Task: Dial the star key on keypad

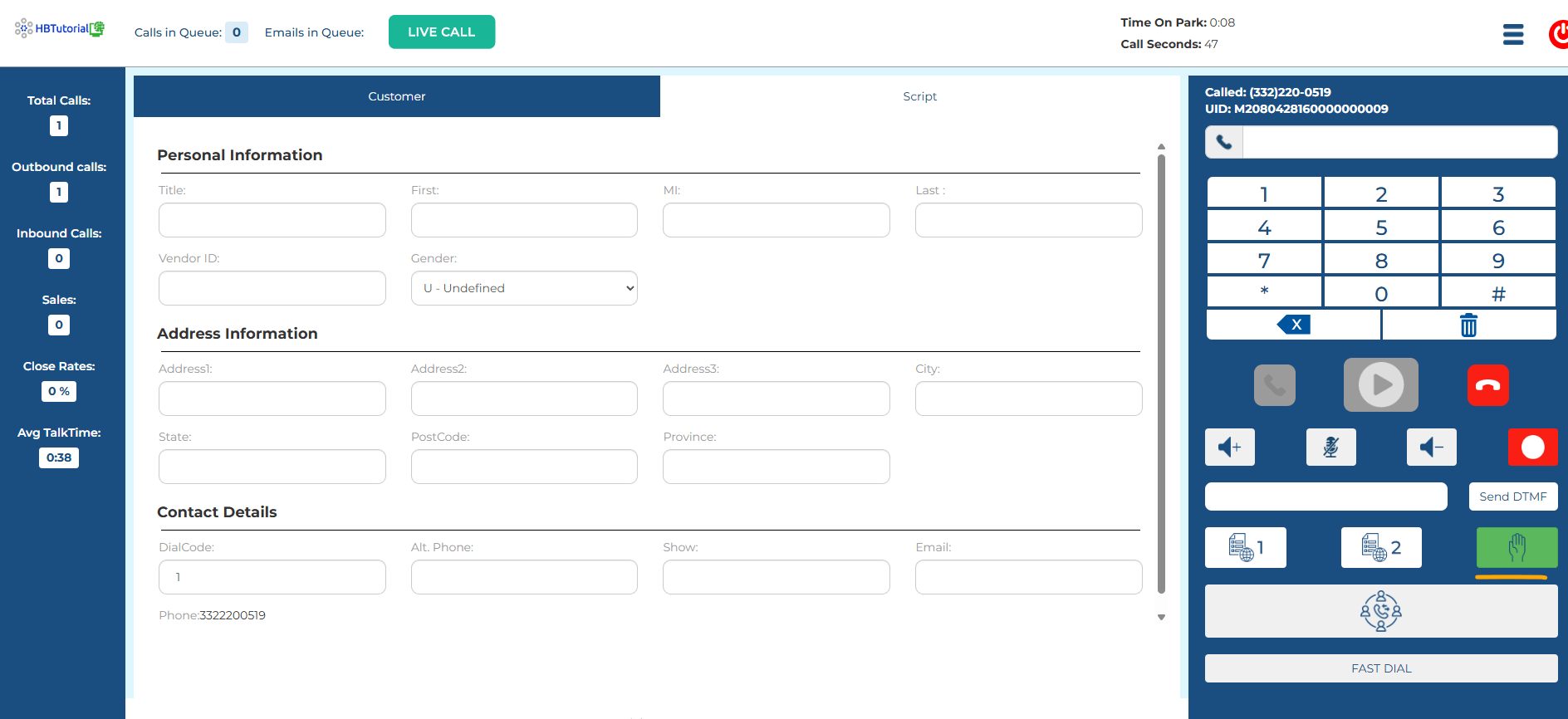Action: 1264,292
